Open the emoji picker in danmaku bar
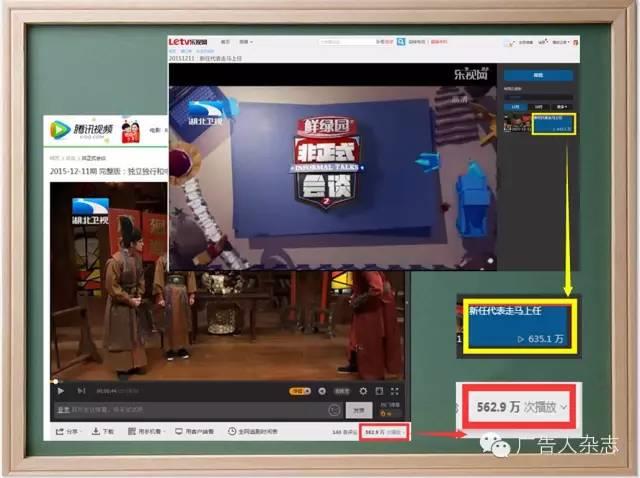This screenshot has width=640, height=478. pos(334,410)
